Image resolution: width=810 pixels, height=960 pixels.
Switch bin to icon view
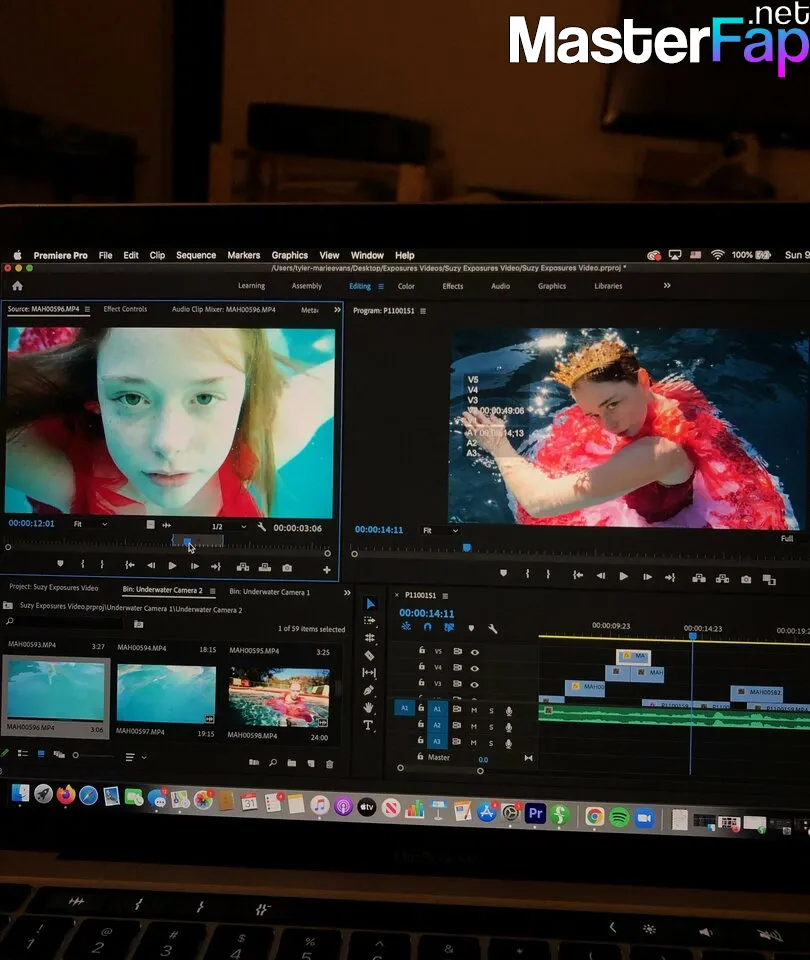coord(41,754)
